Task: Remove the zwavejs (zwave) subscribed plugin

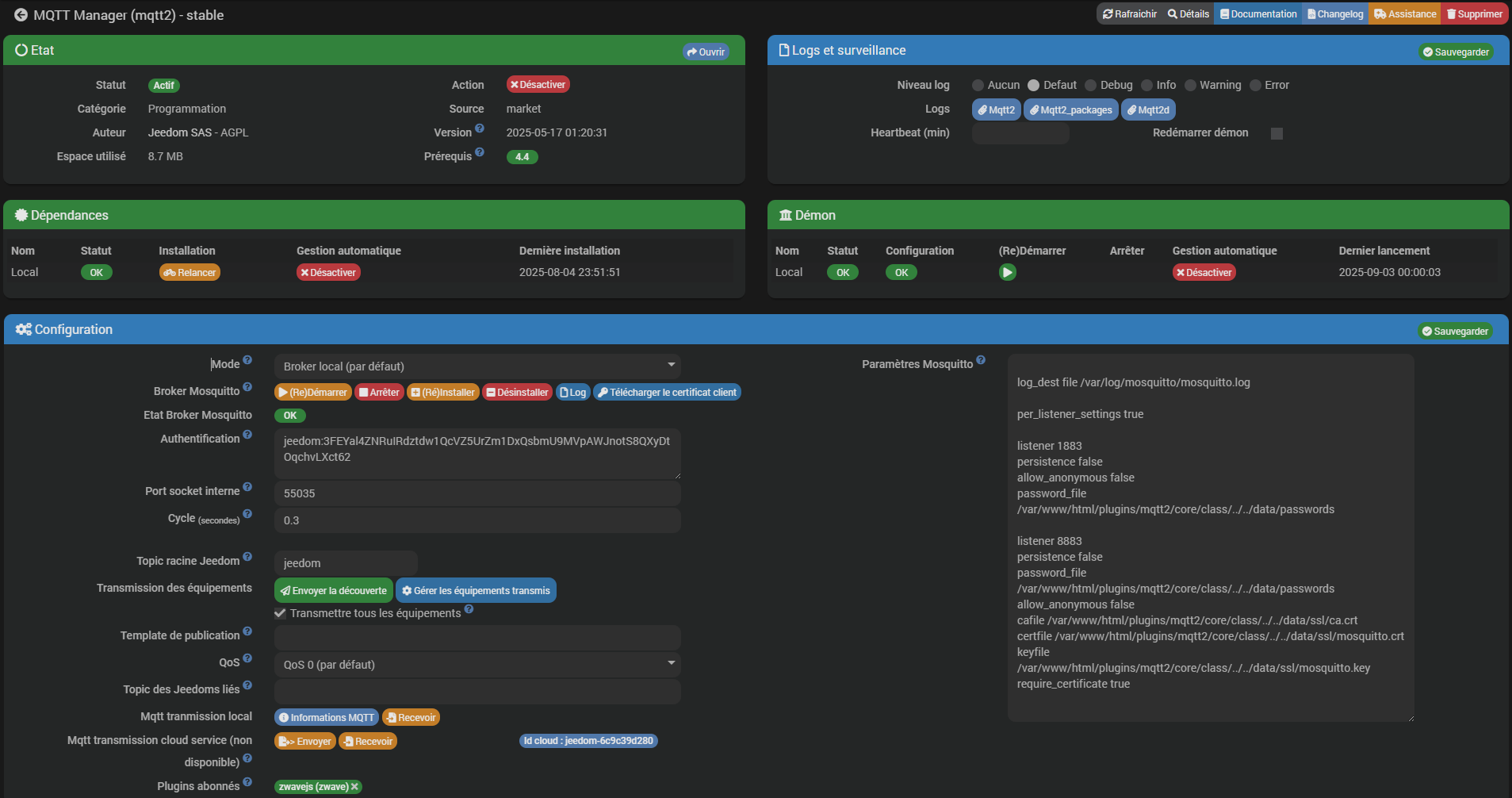Action: (x=355, y=787)
